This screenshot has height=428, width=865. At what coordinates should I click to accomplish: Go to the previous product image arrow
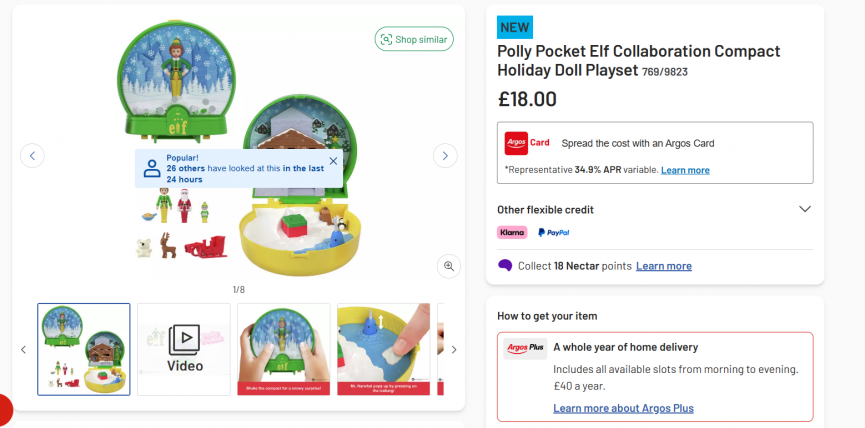tap(32, 155)
